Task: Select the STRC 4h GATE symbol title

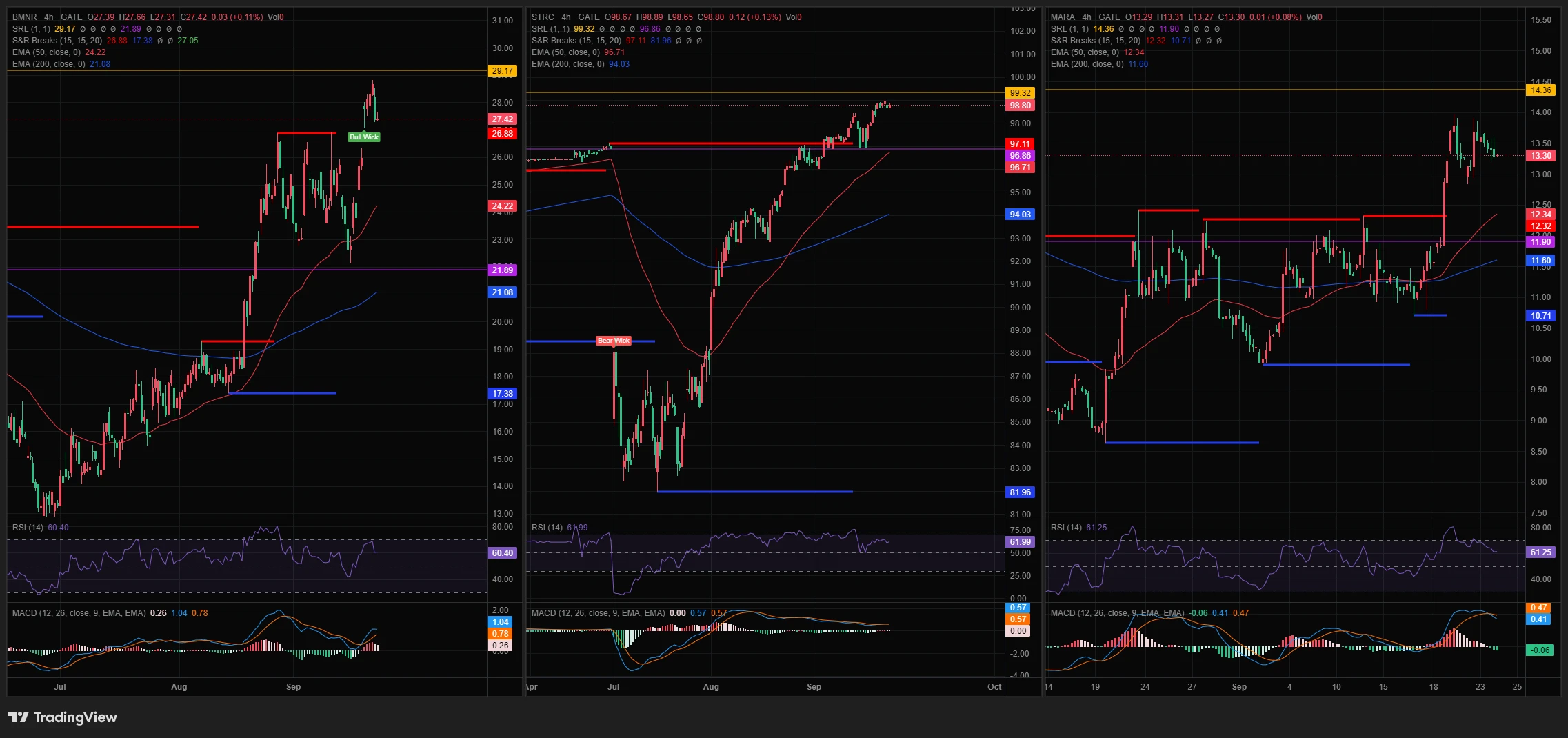Action: point(565,17)
